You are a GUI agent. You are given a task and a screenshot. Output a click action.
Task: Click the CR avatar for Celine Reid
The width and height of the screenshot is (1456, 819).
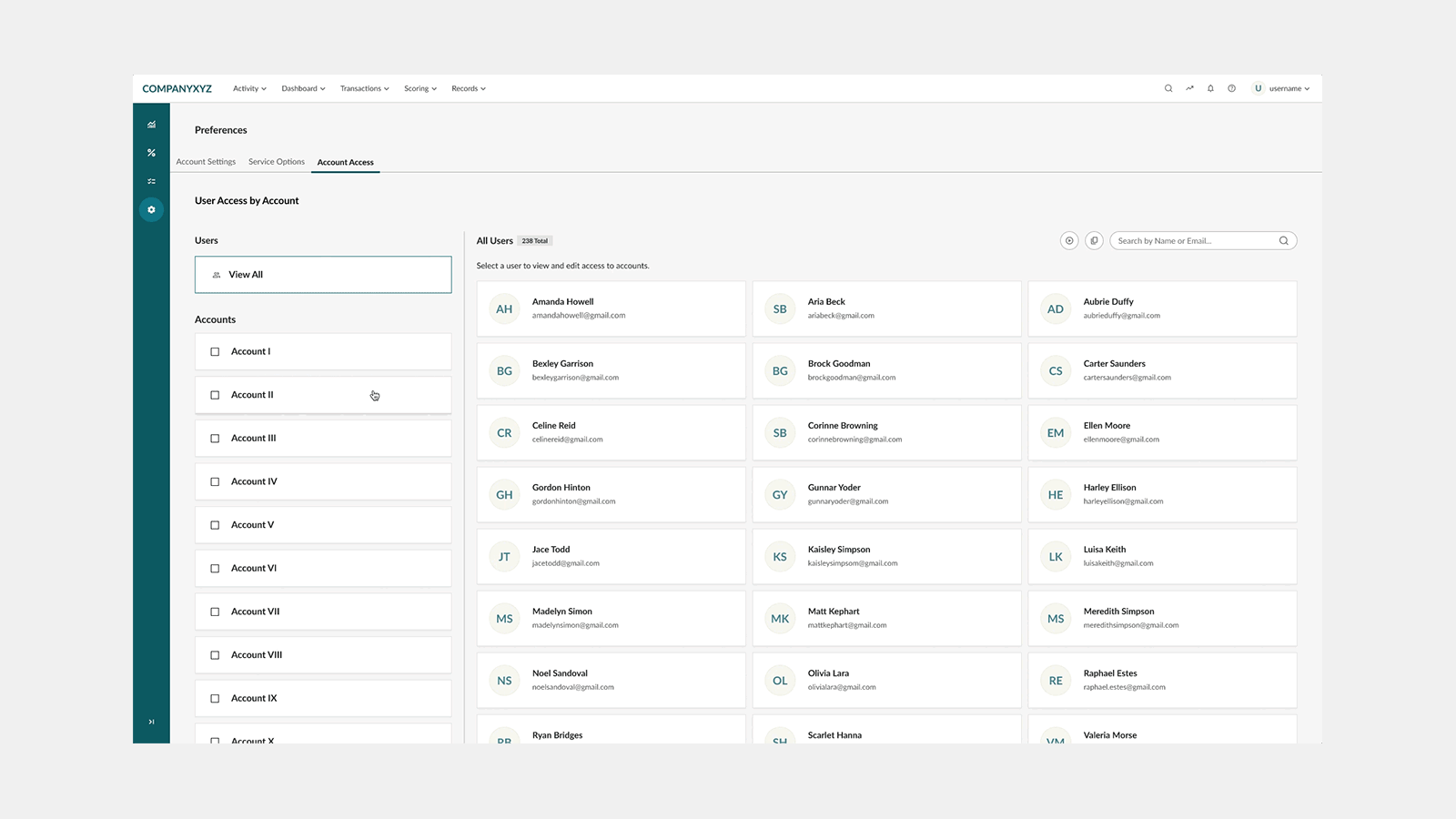click(x=504, y=433)
